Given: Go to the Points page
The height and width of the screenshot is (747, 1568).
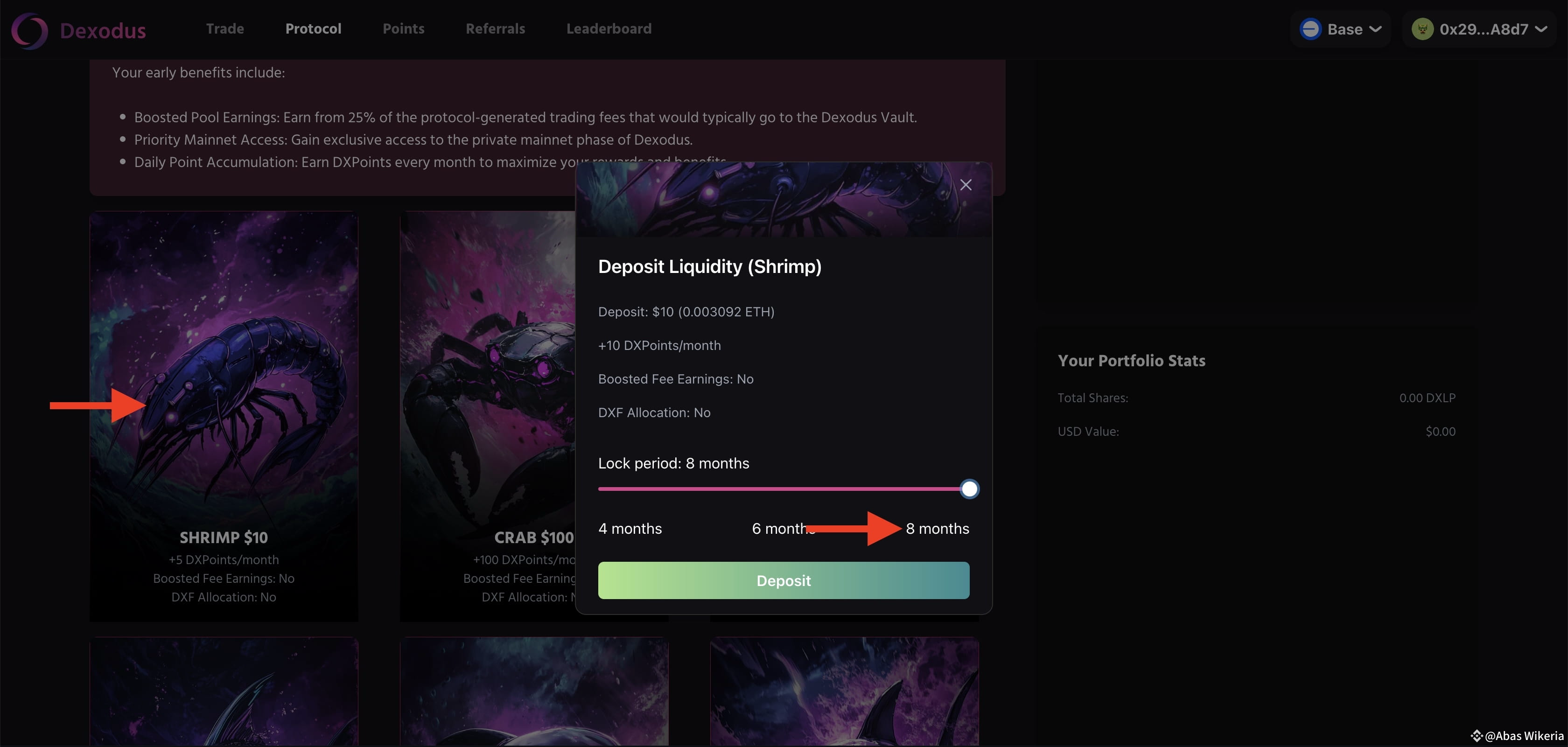Looking at the screenshot, I should click(403, 28).
